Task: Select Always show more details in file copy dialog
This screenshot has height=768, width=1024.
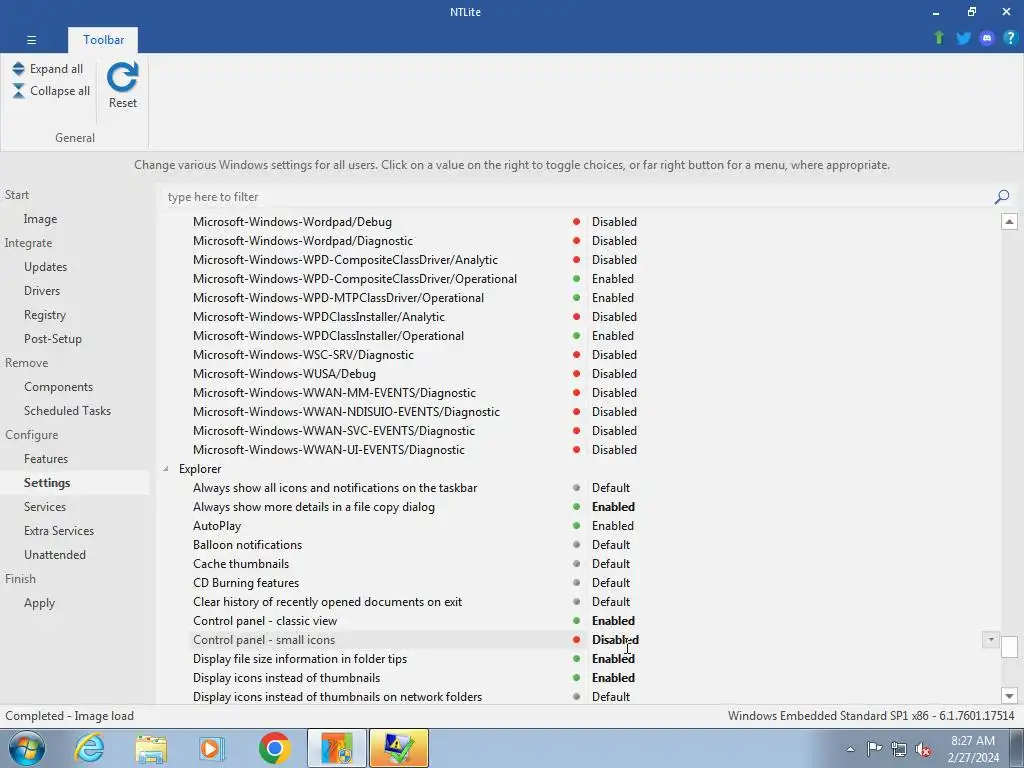Action: [313, 507]
